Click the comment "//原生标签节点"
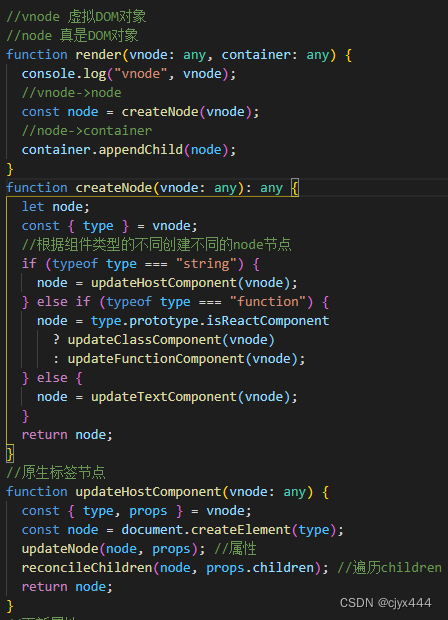The height and width of the screenshot is (620, 448). (x=56, y=473)
